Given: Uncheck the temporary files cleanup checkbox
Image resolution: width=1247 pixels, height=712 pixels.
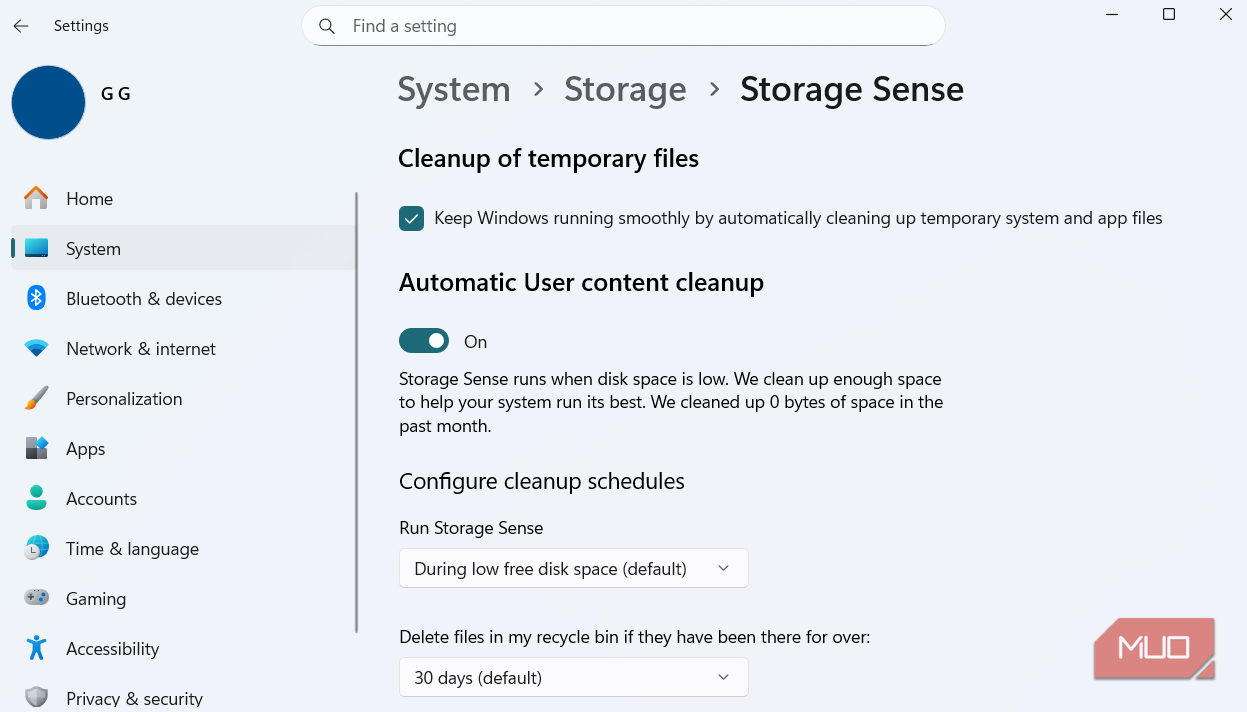Looking at the screenshot, I should [411, 218].
